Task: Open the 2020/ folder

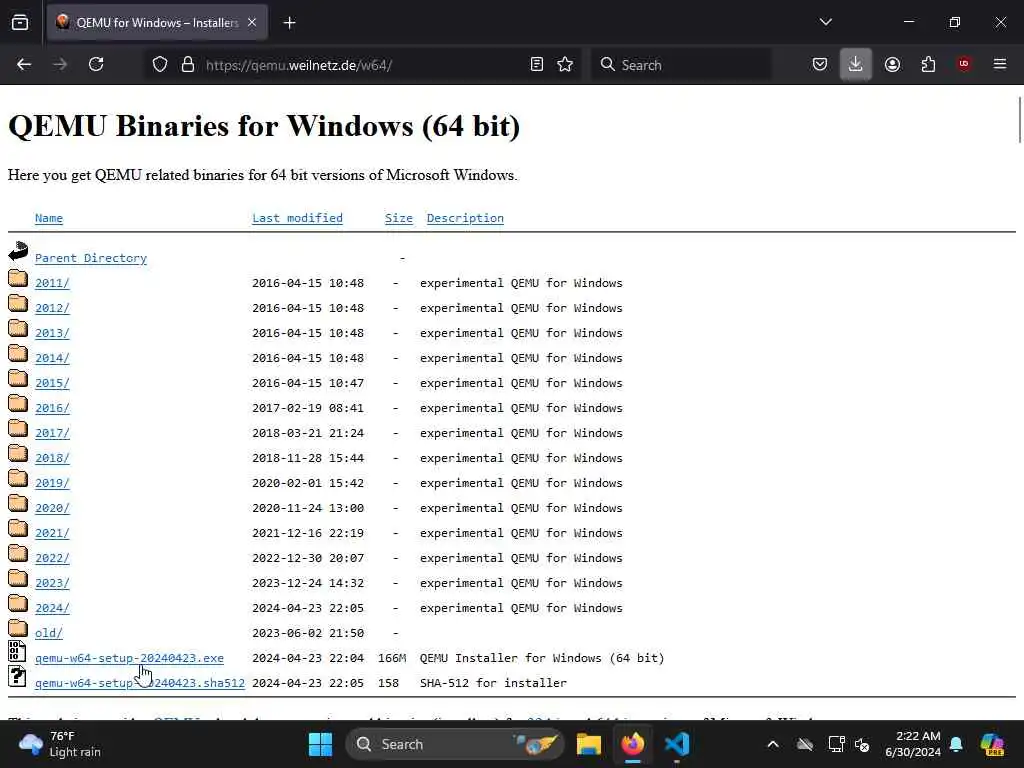Action: pos(52,508)
